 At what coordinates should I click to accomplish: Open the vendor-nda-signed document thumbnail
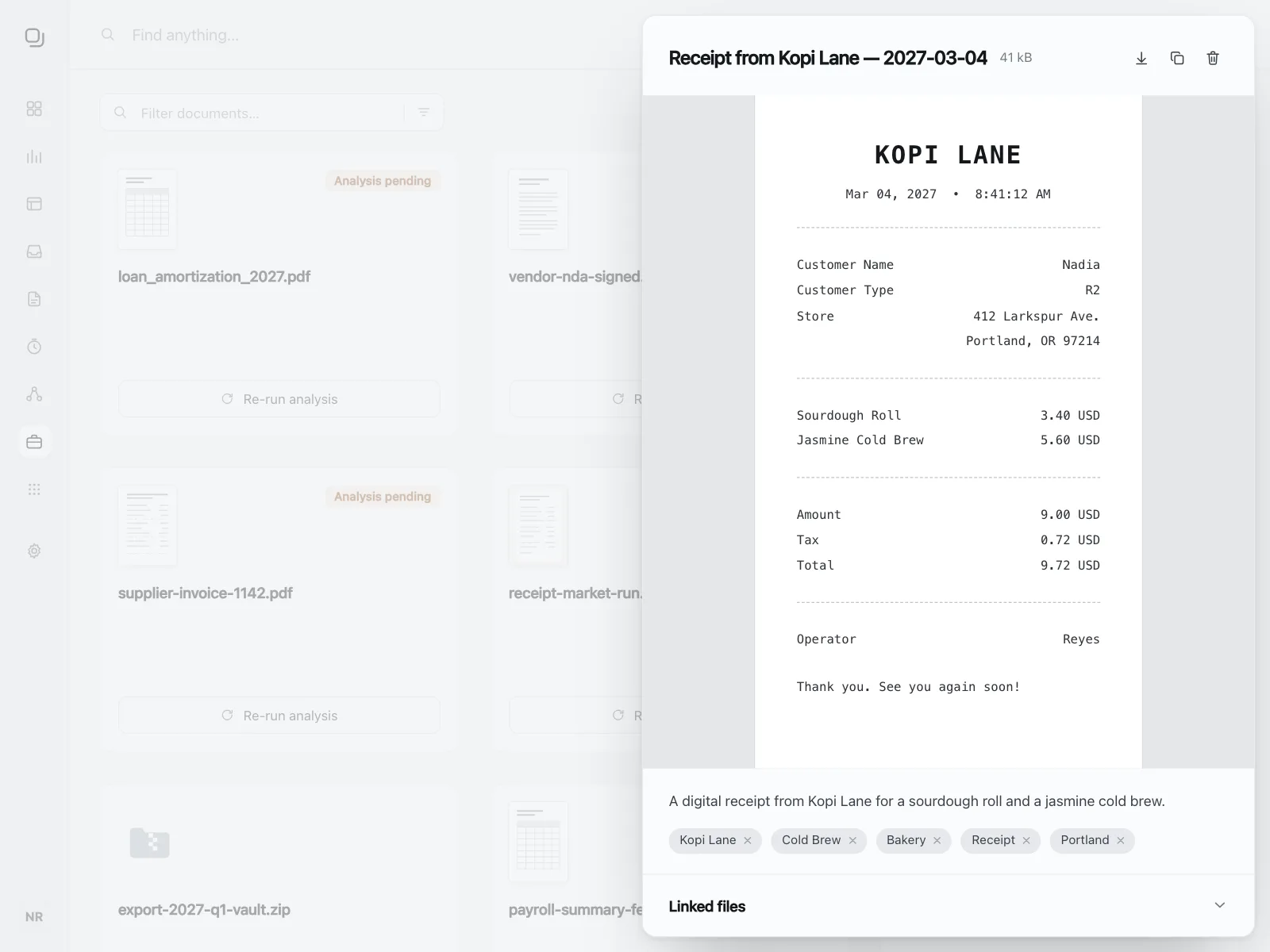[538, 209]
